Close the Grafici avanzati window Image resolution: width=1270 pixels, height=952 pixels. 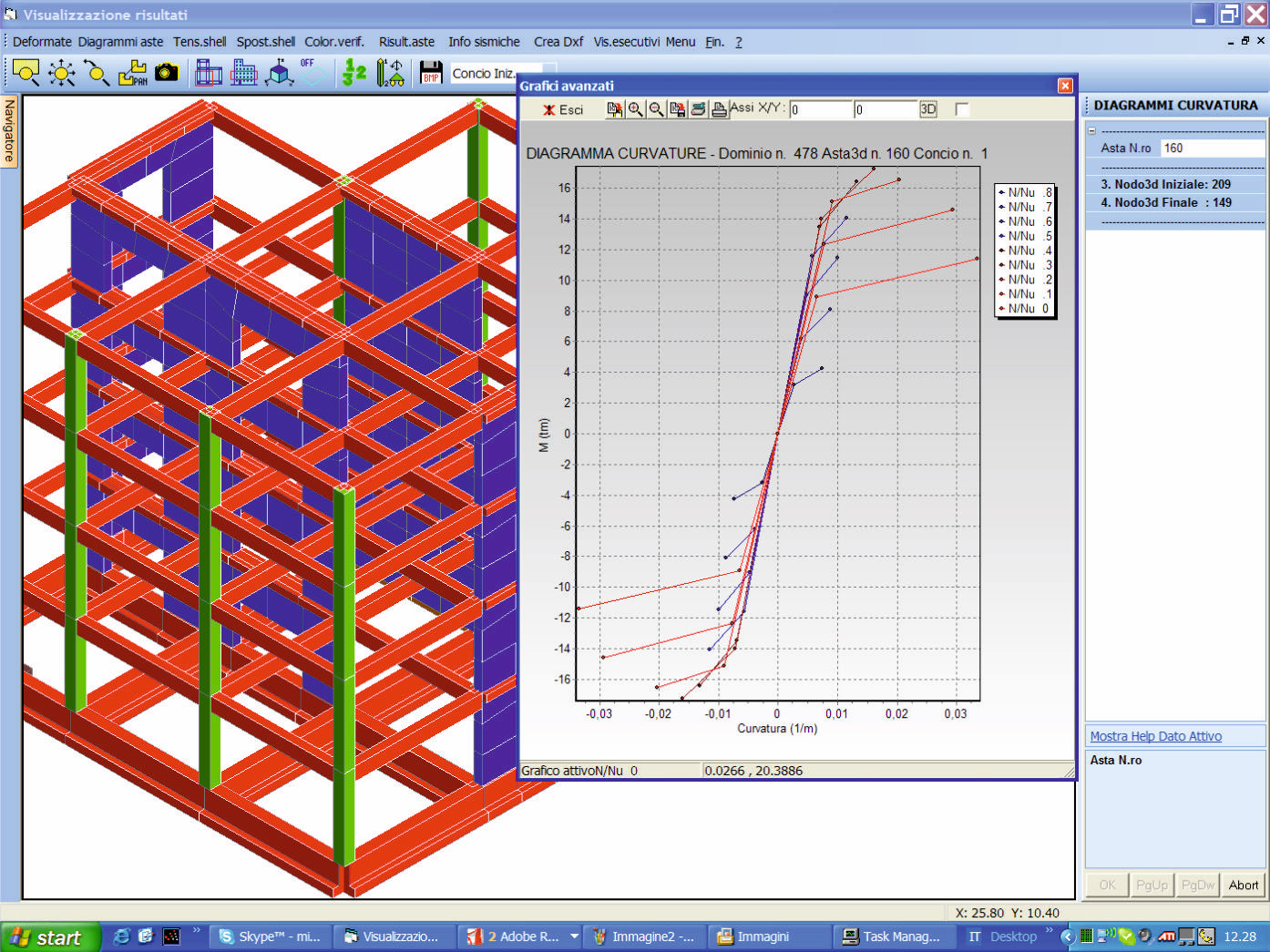[1065, 86]
